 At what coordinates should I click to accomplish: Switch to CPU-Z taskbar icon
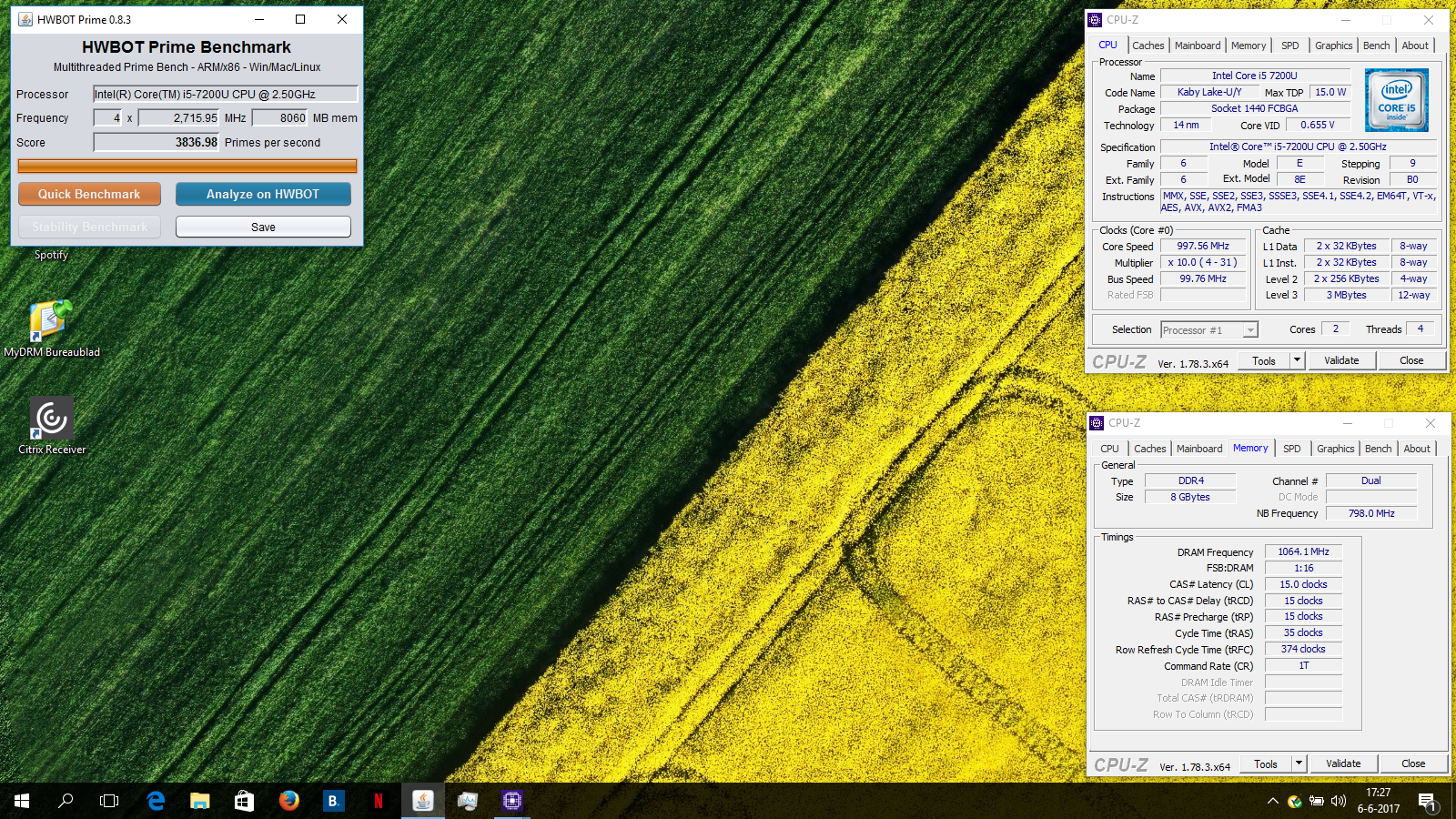[x=512, y=801]
